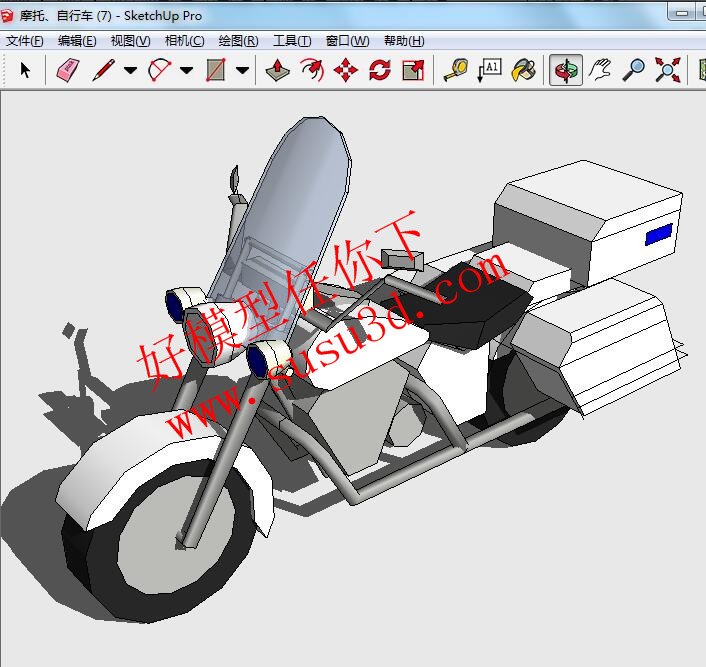The image size is (706, 667).
Task: Open the 相机(C) menu
Action: [x=185, y=41]
